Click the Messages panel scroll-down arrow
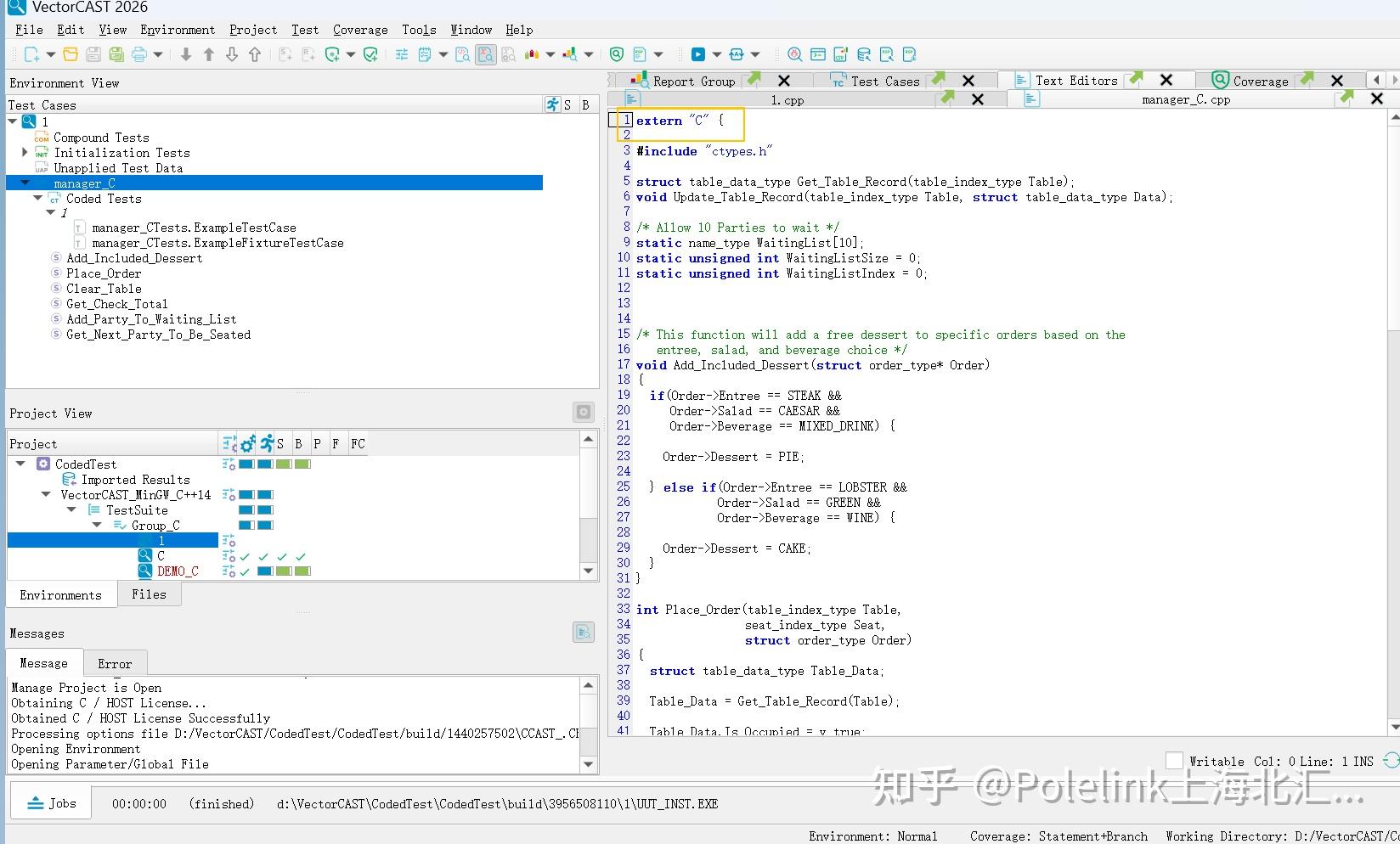 [x=589, y=764]
